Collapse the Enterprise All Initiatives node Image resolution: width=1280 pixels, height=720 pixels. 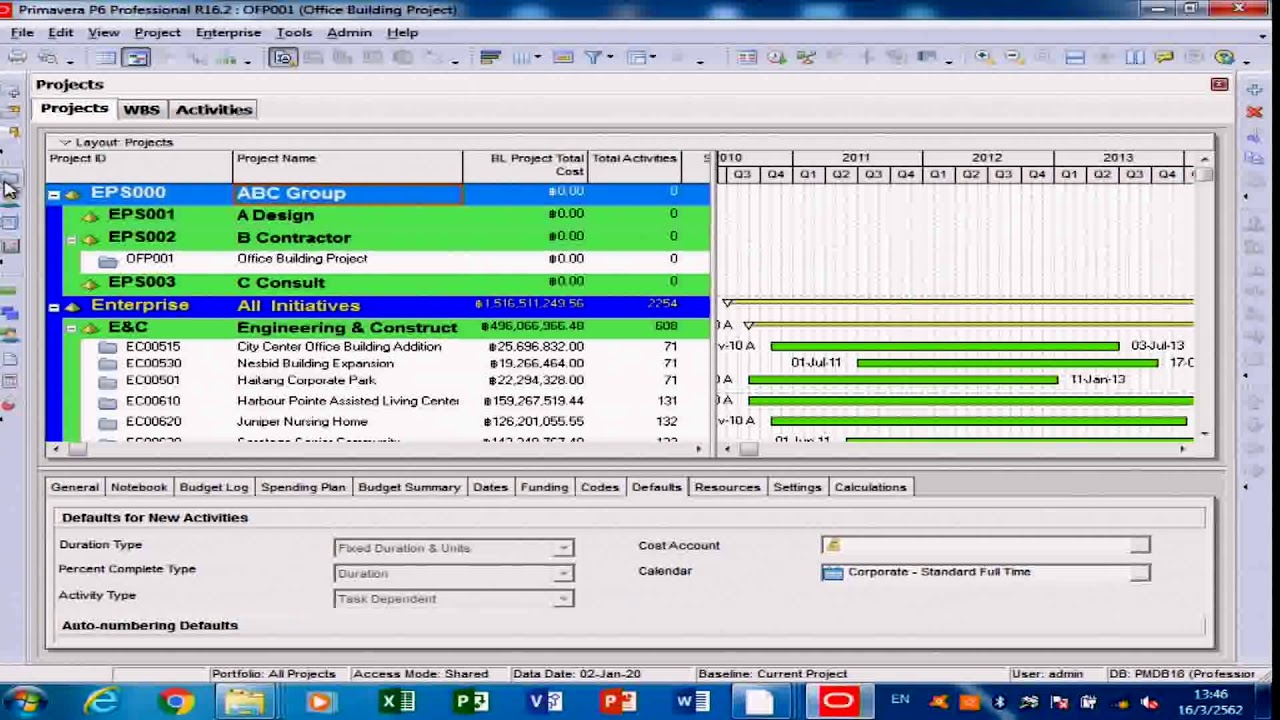pyautogui.click(x=54, y=307)
